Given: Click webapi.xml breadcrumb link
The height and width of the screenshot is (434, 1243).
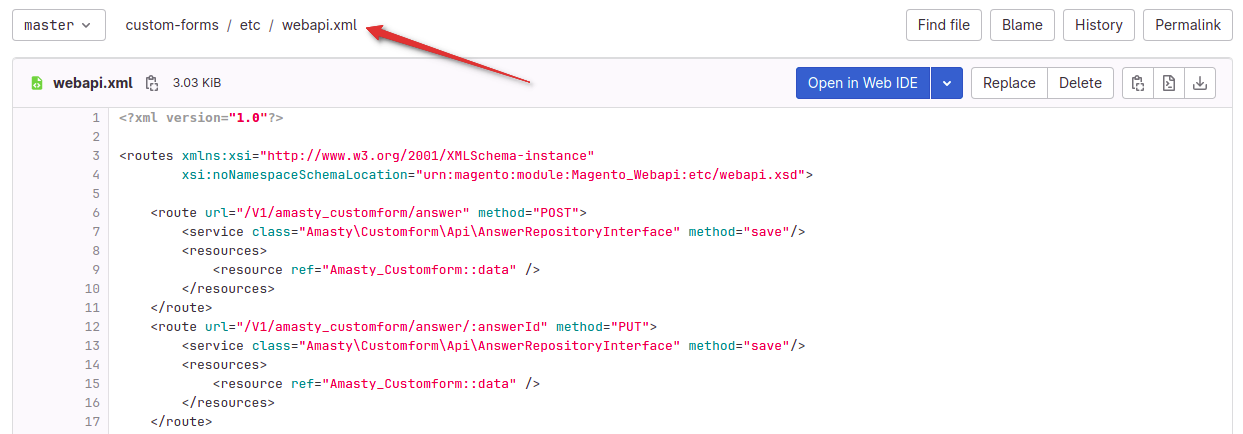Looking at the screenshot, I should pyautogui.click(x=319, y=25).
